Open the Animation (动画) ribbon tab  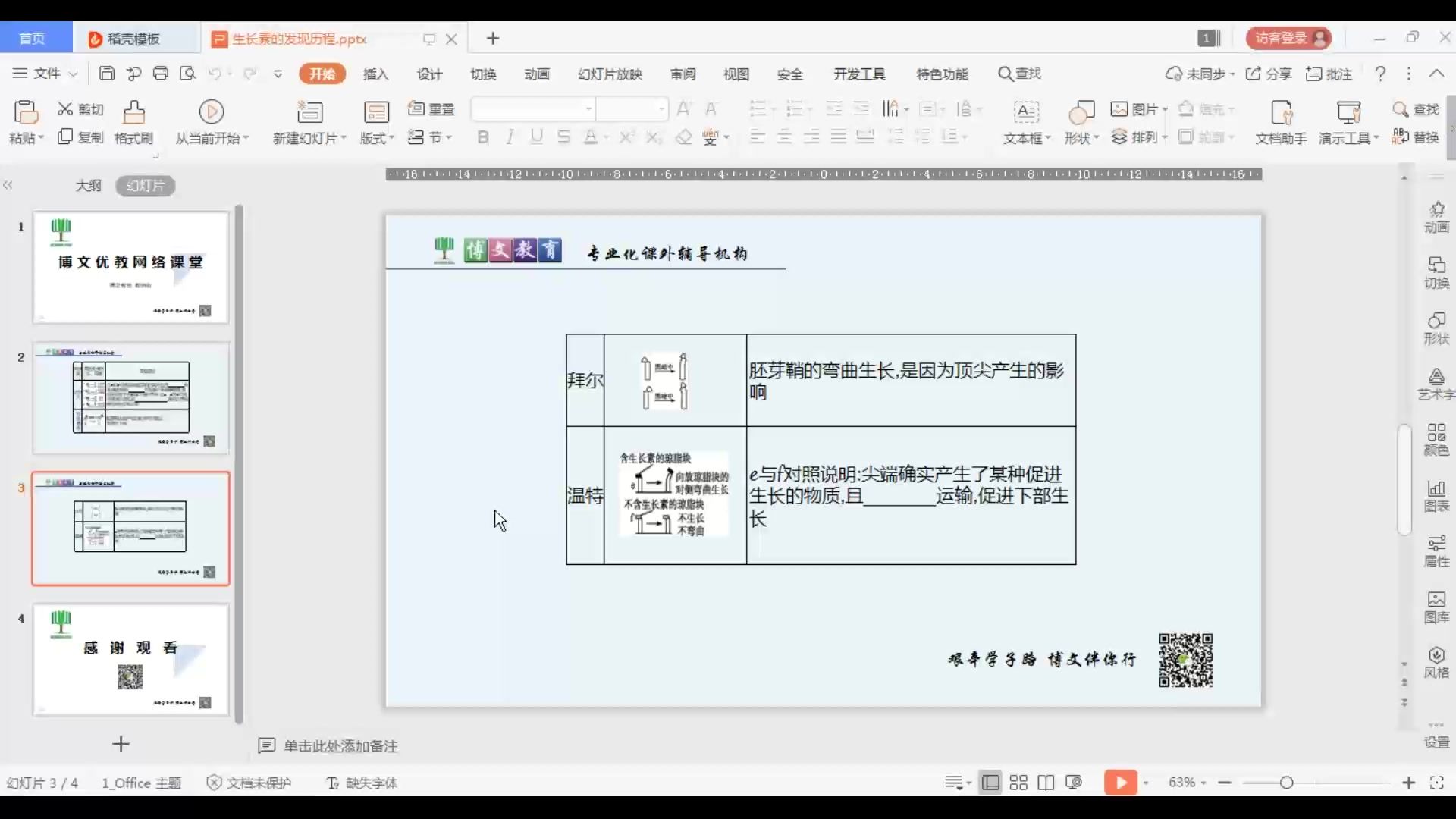[x=537, y=74]
